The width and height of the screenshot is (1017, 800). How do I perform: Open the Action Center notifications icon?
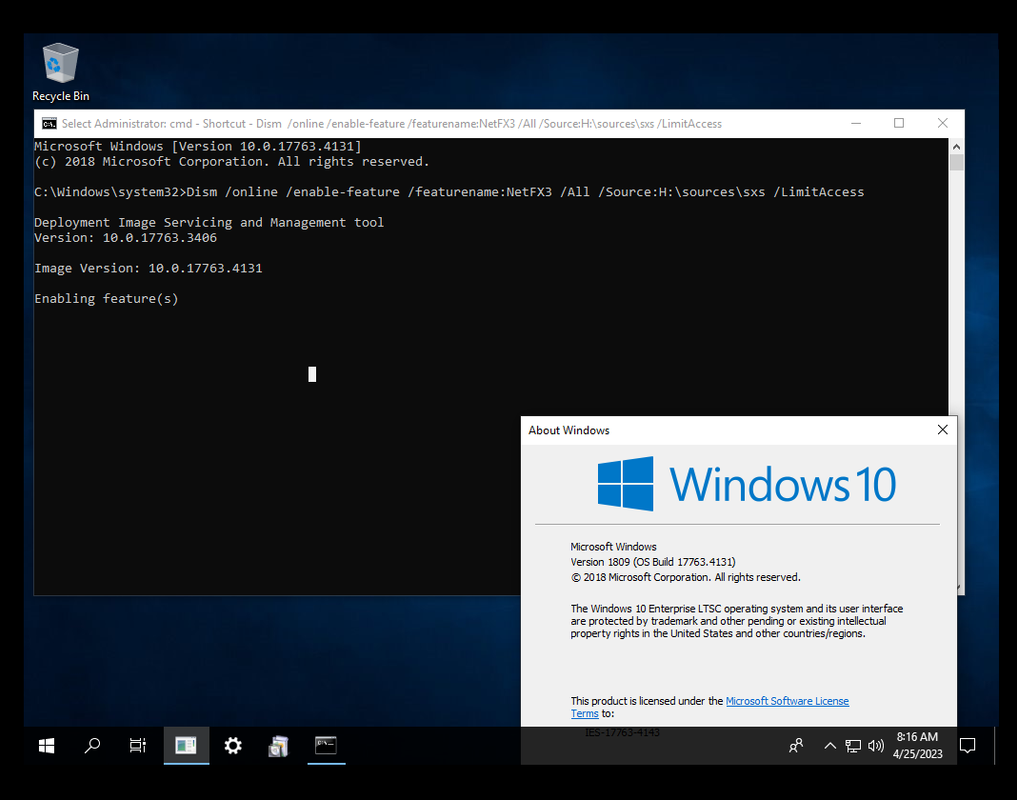(x=967, y=746)
